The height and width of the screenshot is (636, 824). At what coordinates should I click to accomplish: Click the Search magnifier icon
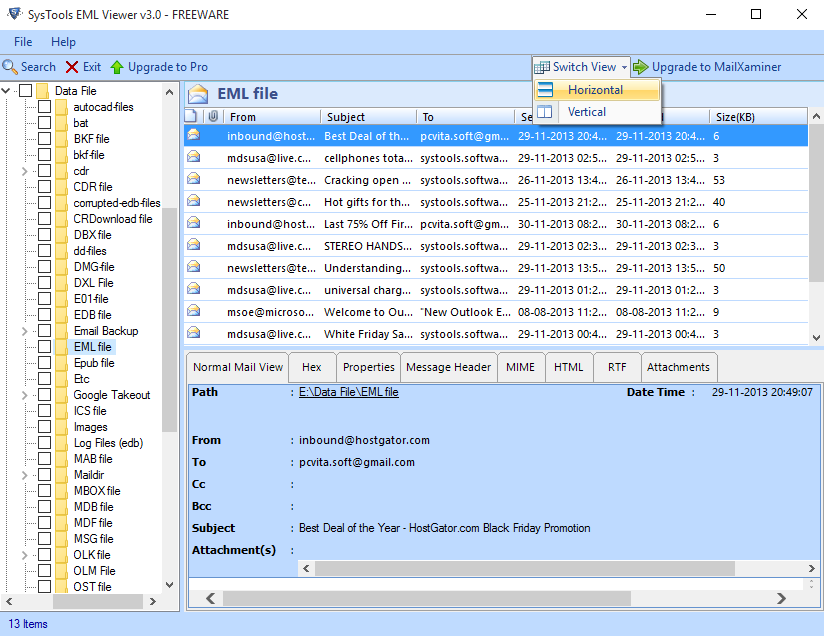click(x=10, y=67)
